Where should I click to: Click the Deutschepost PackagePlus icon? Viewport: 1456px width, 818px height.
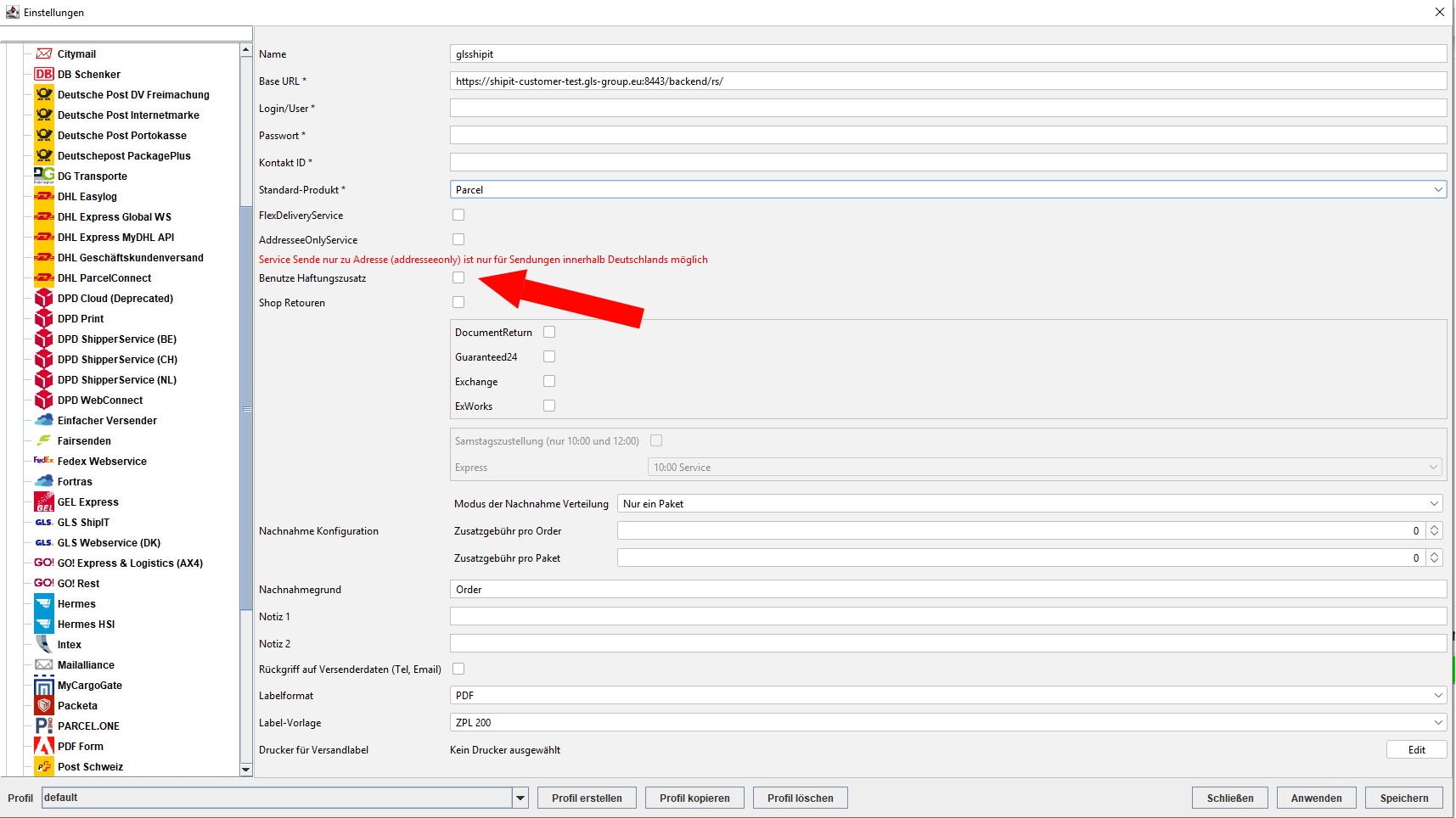tap(44, 155)
